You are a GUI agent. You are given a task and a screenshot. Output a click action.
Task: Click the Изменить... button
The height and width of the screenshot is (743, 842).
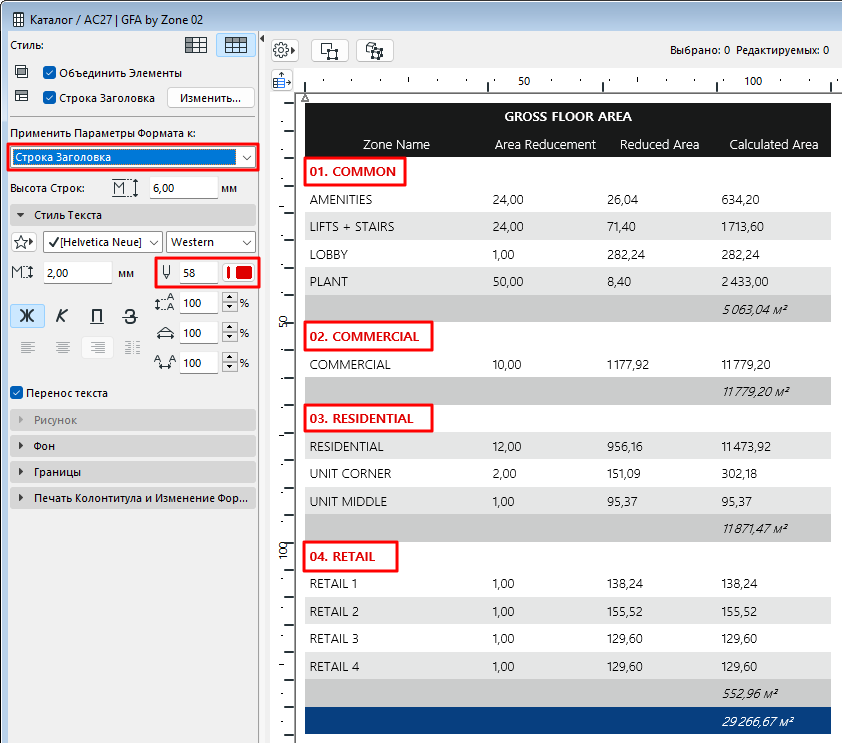tap(210, 98)
